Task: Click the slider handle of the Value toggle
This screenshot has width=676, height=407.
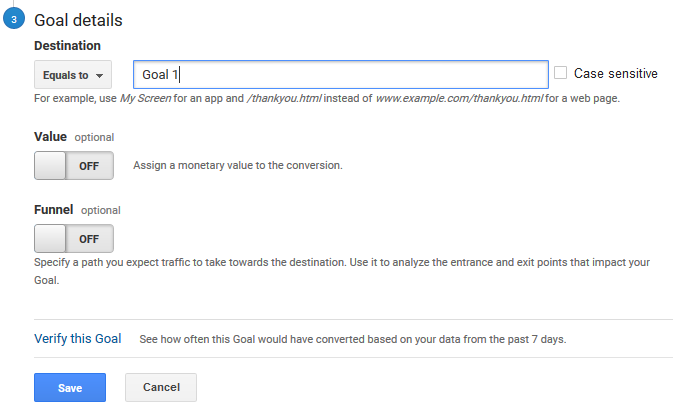Action: [50, 166]
